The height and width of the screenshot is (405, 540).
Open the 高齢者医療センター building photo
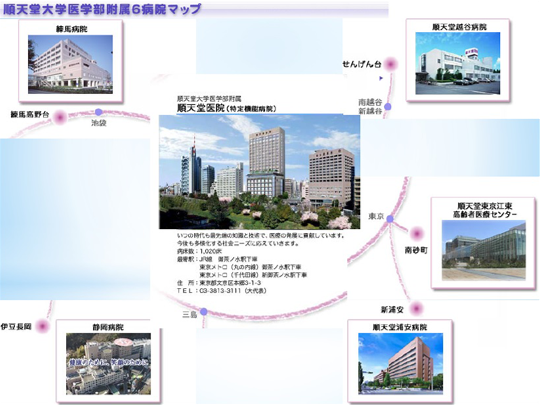(x=484, y=250)
